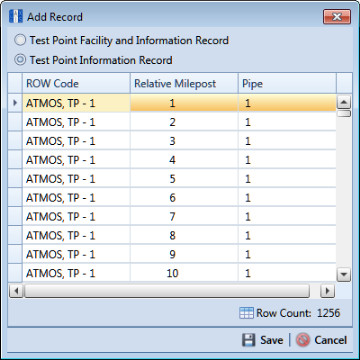Select the row header for milepost 2

15,122
